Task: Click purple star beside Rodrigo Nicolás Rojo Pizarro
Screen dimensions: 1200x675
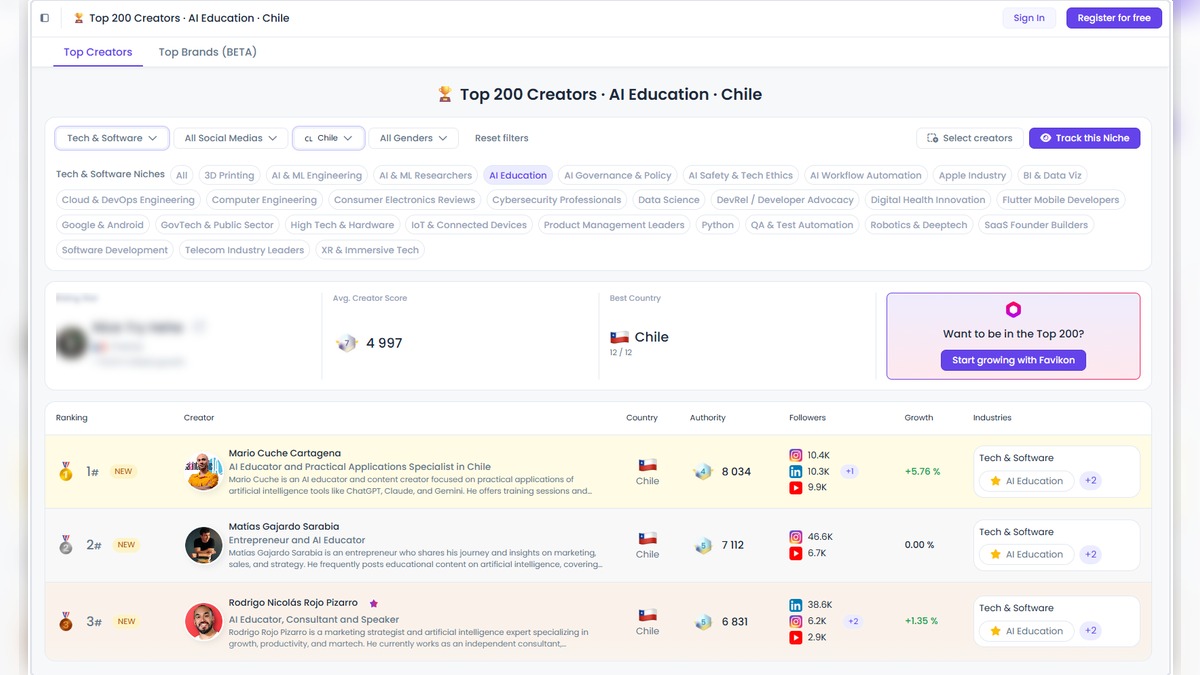Action: tap(374, 604)
